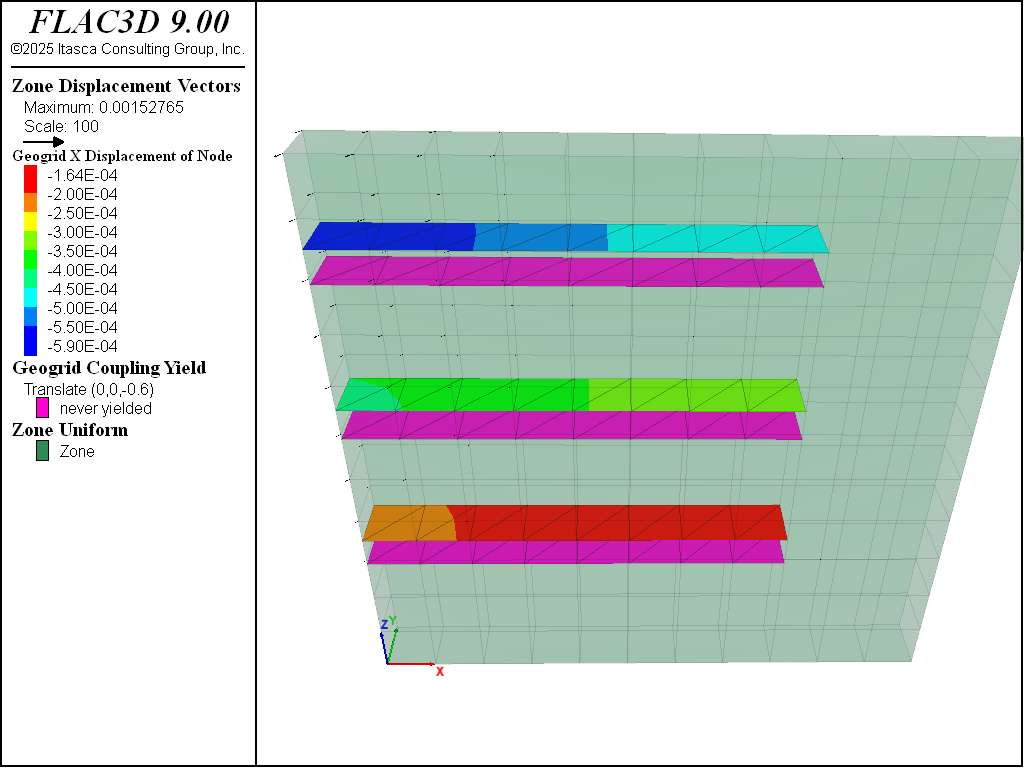Select the red legend color band

[31, 179]
